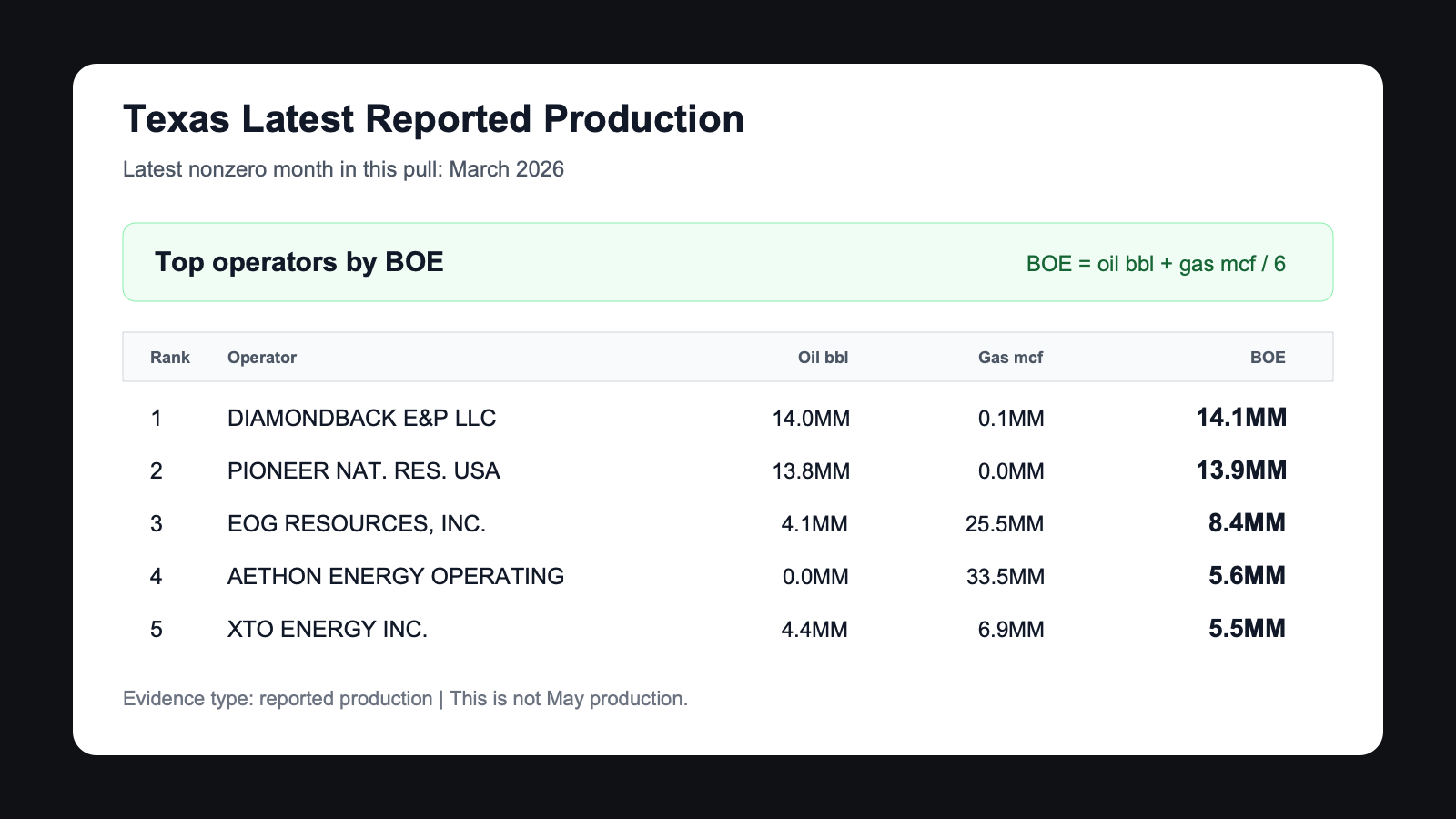Click rank number 1 in Diamondback row
Image resolution: width=1456 pixels, height=819 pixels.
157,419
